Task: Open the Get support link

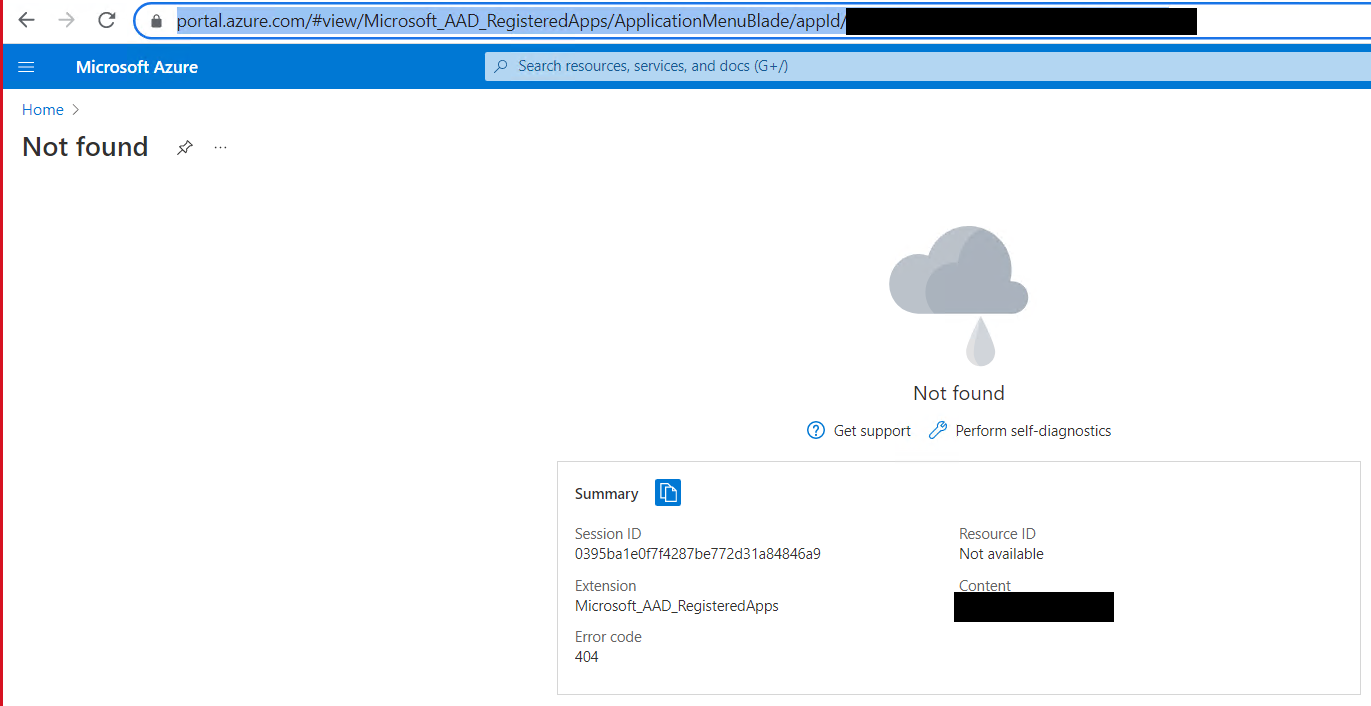Action: click(871, 430)
